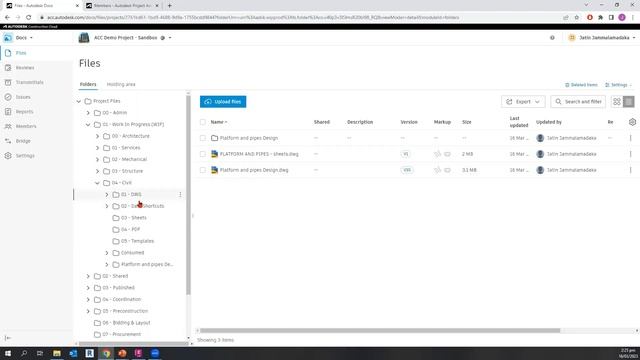The width and height of the screenshot is (640, 360).
Task: Collapse the left navigation sidebar
Action: [x=8, y=338]
